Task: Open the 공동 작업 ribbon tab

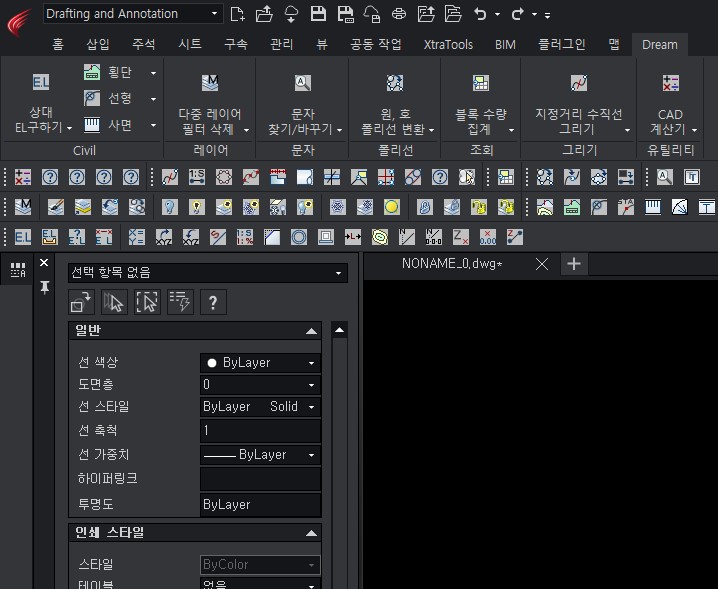Action: (375, 44)
